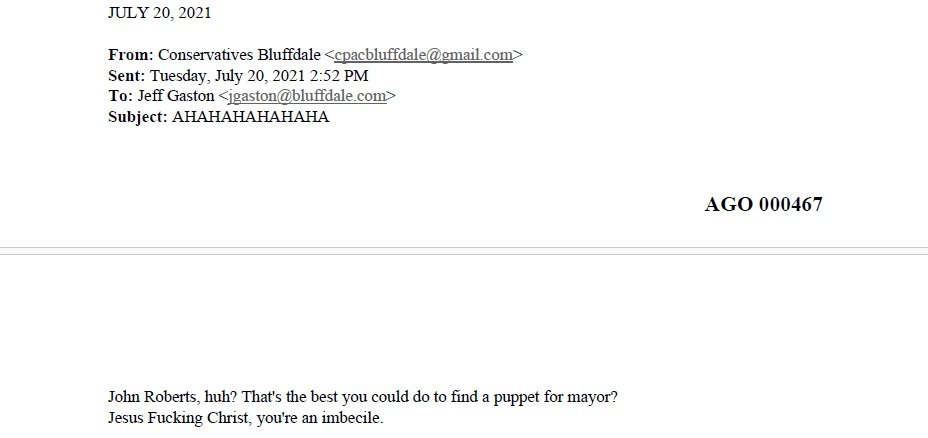928x438 pixels.
Task: Open the cpacbluffdale@gmail.com email link
Action: [423, 56]
